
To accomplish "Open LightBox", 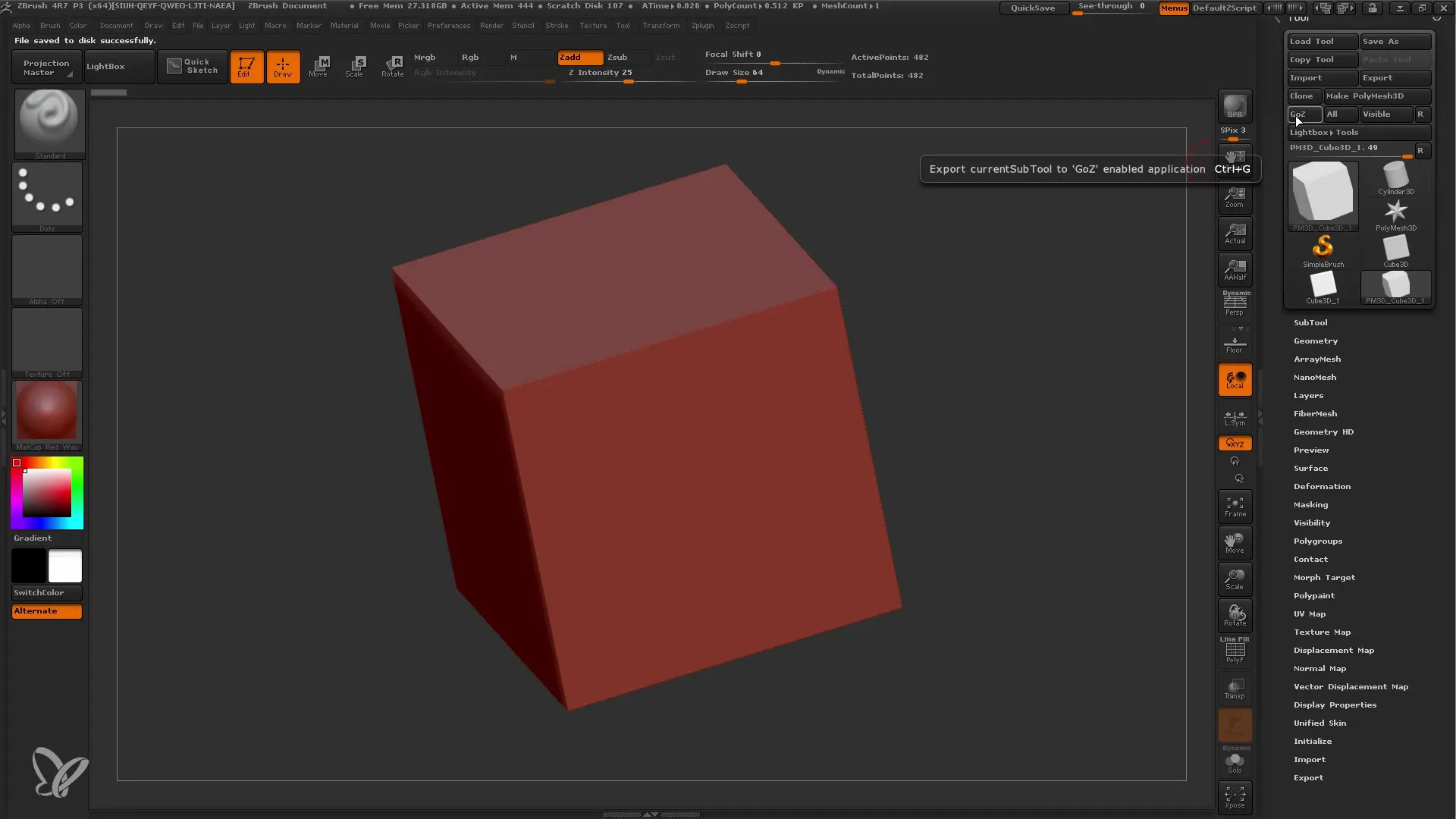I will click(x=119, y=67).
